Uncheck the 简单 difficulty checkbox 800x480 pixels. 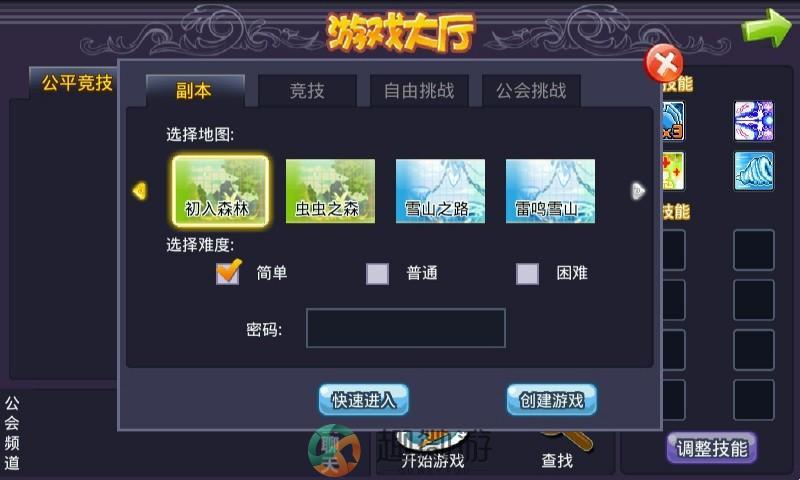[x=228, y=272]
